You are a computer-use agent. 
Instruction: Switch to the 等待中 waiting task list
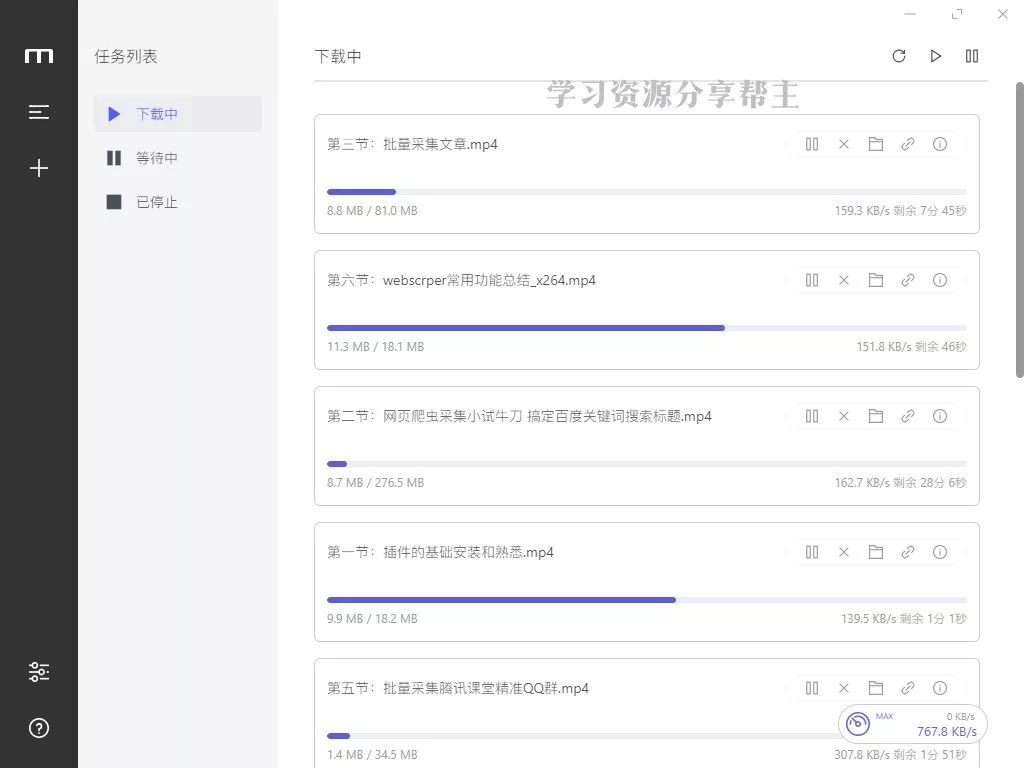click(x=157, y=157)
